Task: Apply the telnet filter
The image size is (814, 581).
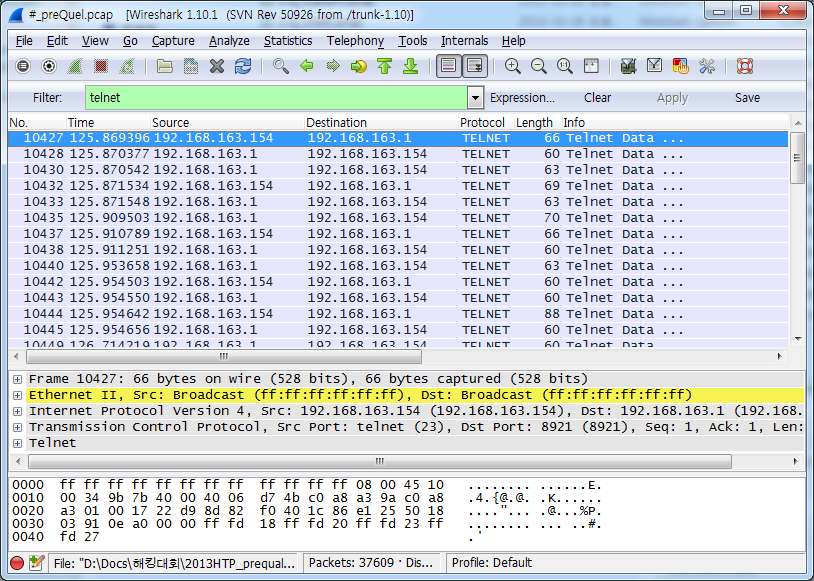Action: point(672,97)
